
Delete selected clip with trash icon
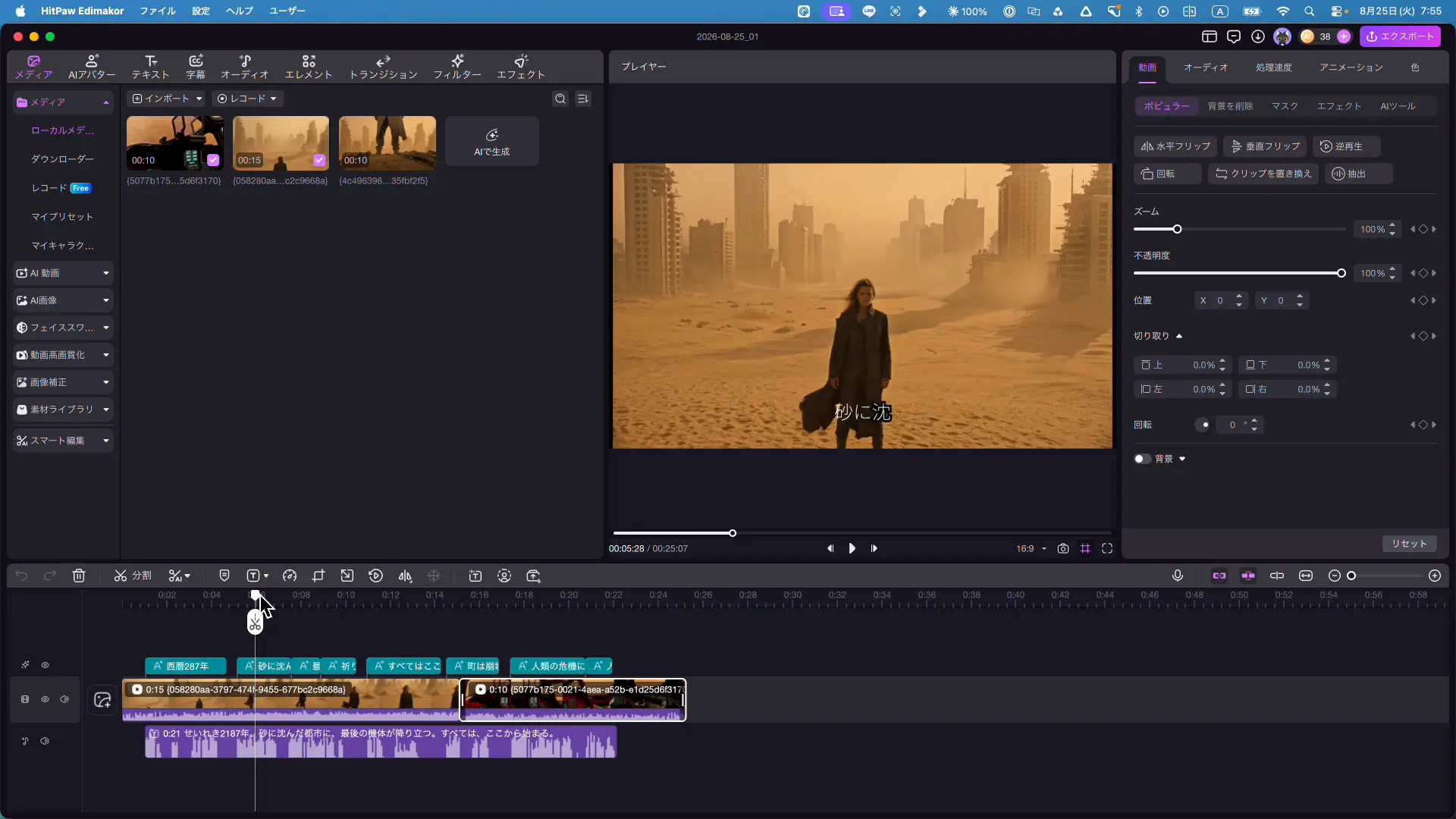[x=79, y=576]
